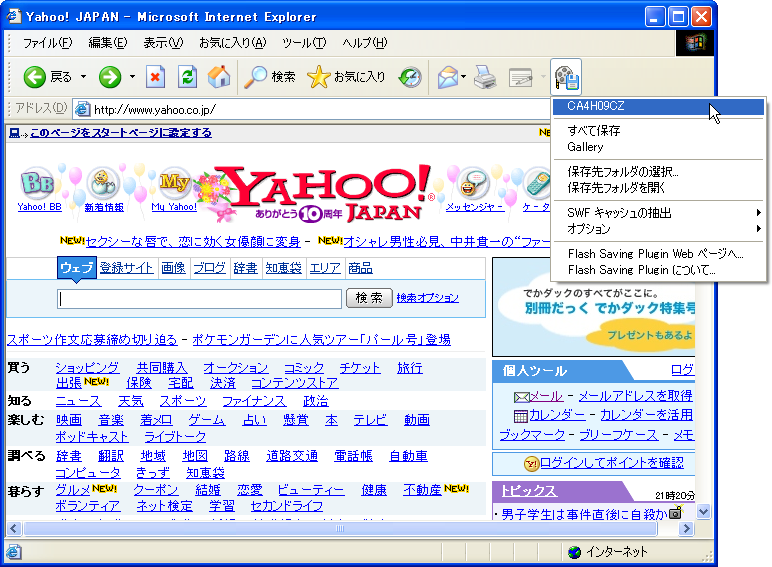The height and width of the screenshot is (567, 772).
Task: Click the My Yahoo! icon
Action: pos(174,183)
